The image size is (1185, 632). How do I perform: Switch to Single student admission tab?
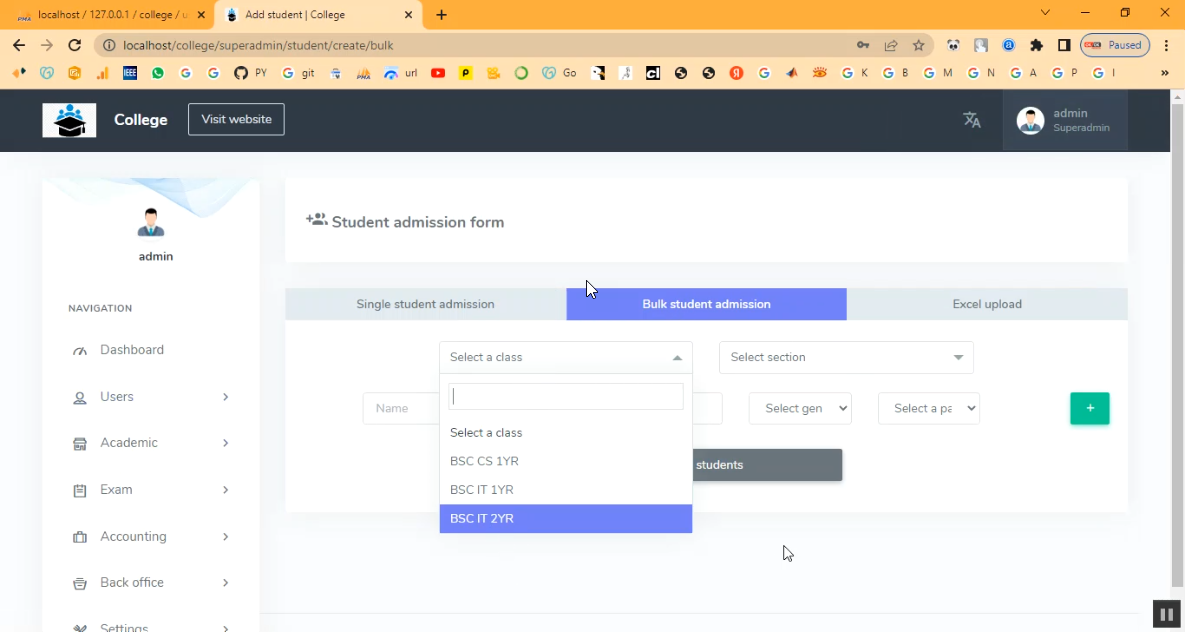pos(425,304)
